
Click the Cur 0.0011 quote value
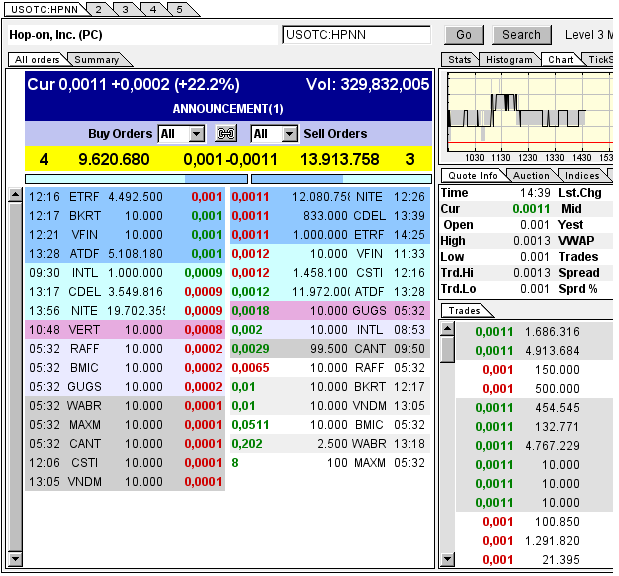point(531,209)
